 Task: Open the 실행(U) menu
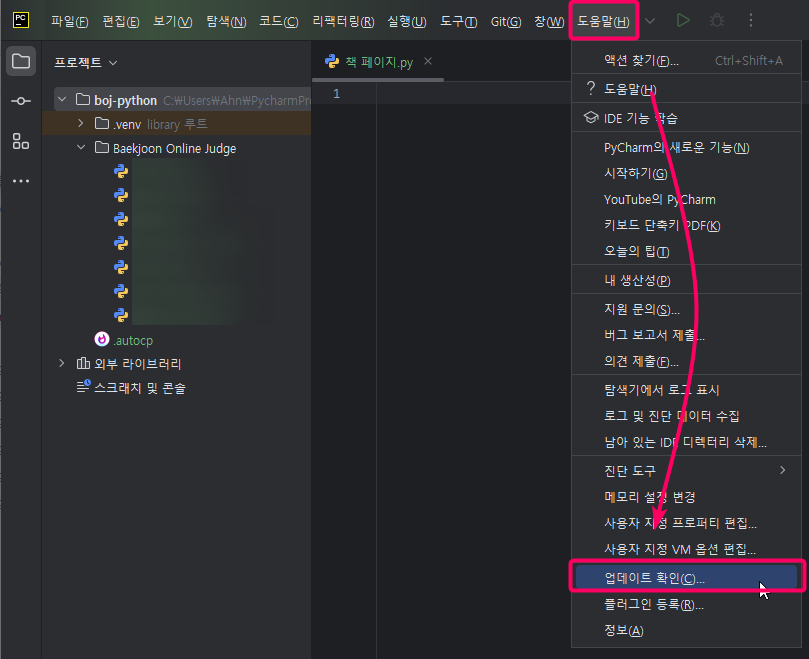[407, 22]
